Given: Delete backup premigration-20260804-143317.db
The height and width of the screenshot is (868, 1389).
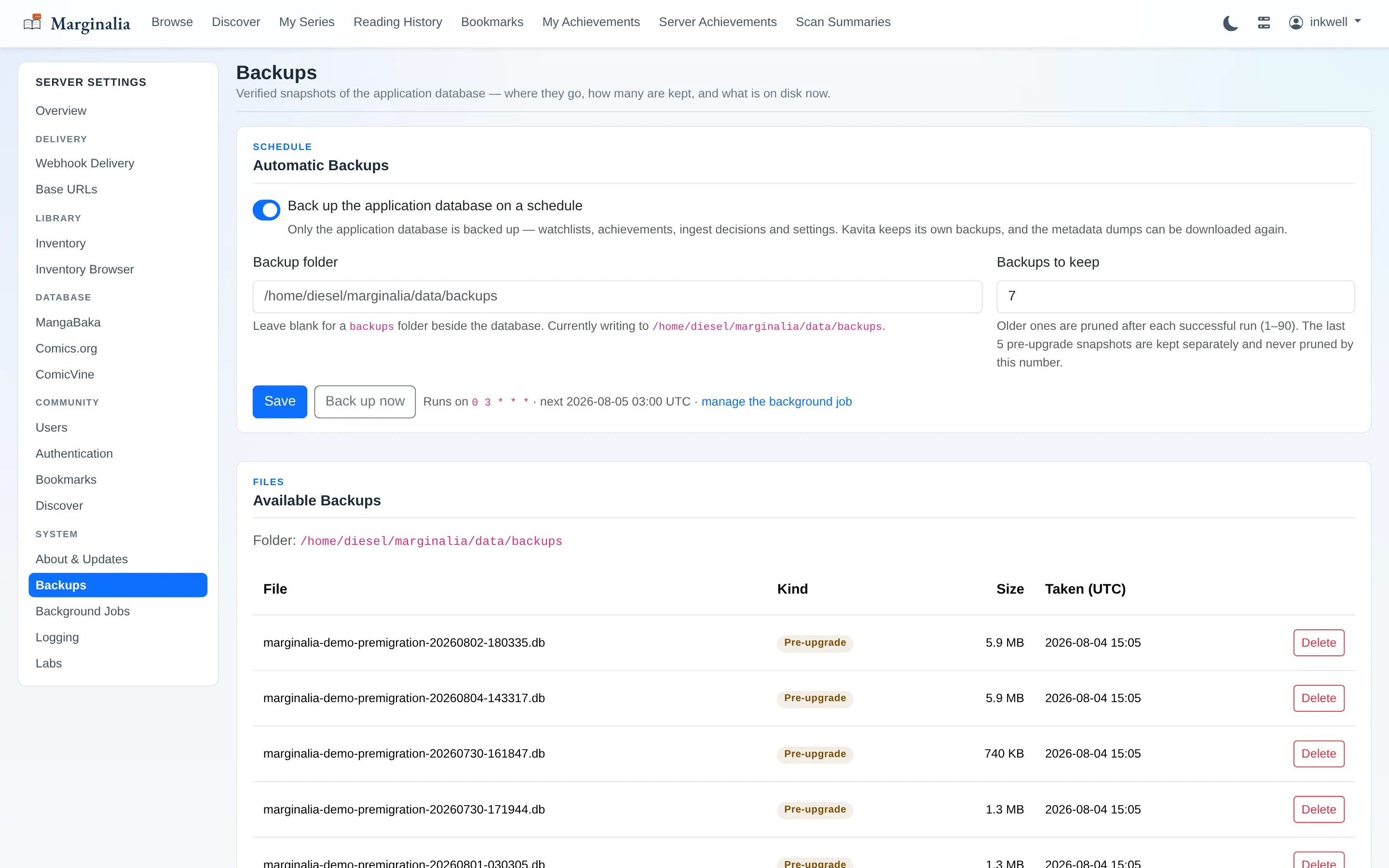Looking at the screenshot, I should (x=1319, y=698).
